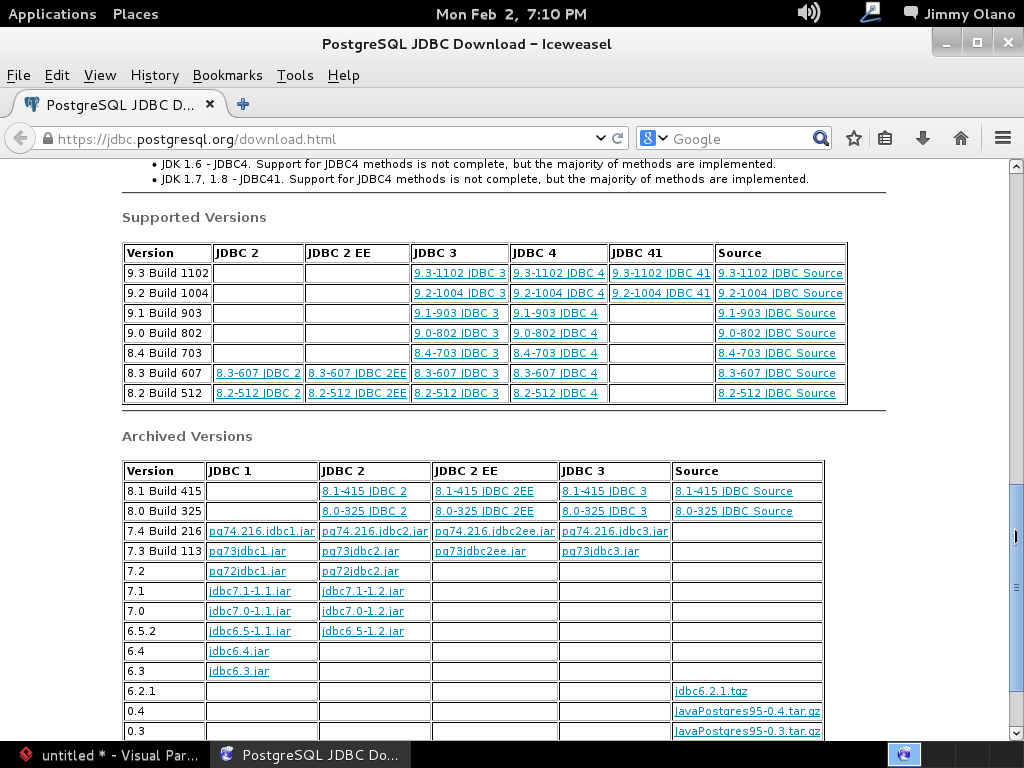Viewport: 1024px width, 768px height.
Task: Open a new tab with plus icon
Action: pos(243,104)
